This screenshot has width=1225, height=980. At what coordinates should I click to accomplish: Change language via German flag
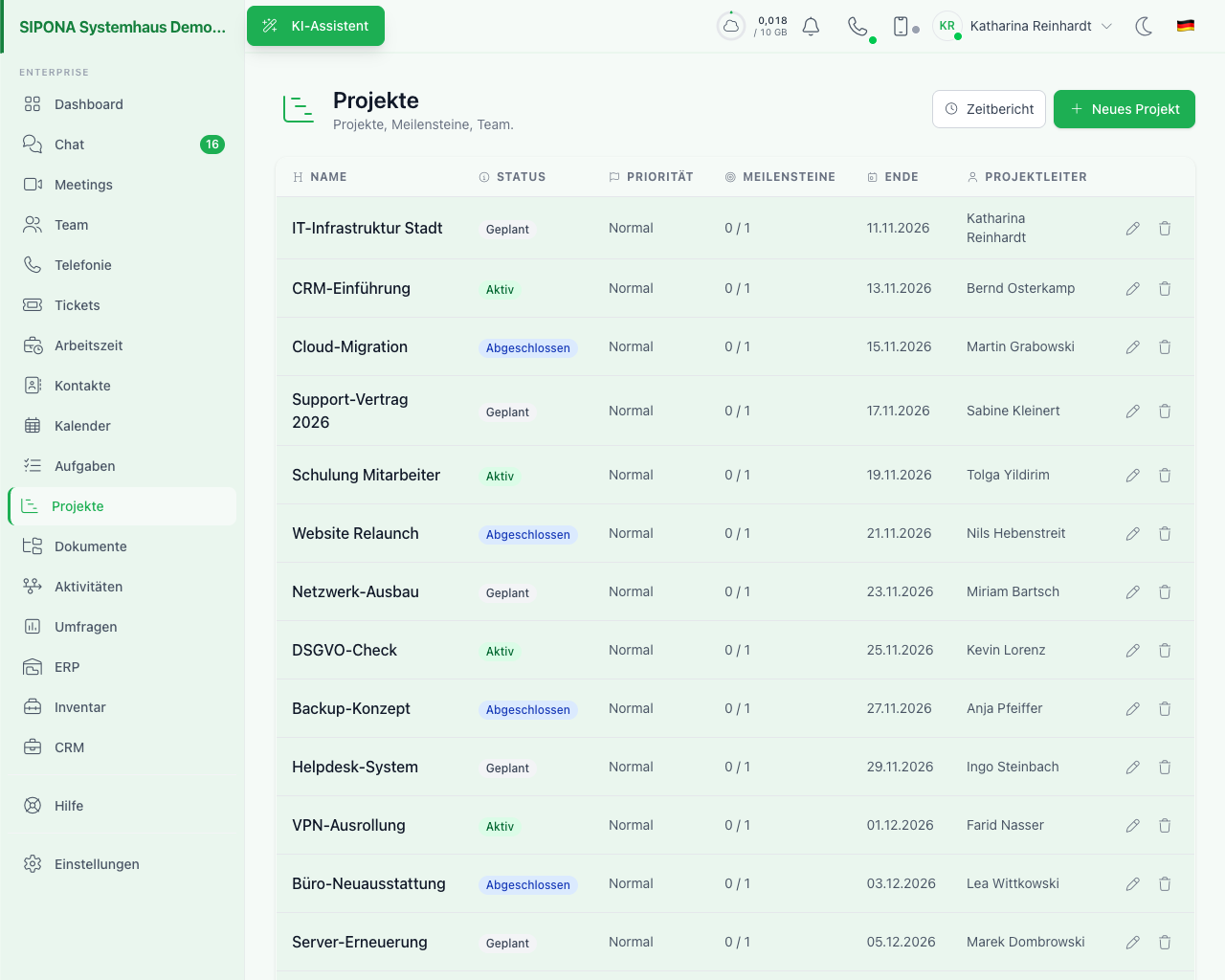coord(1186,26)
